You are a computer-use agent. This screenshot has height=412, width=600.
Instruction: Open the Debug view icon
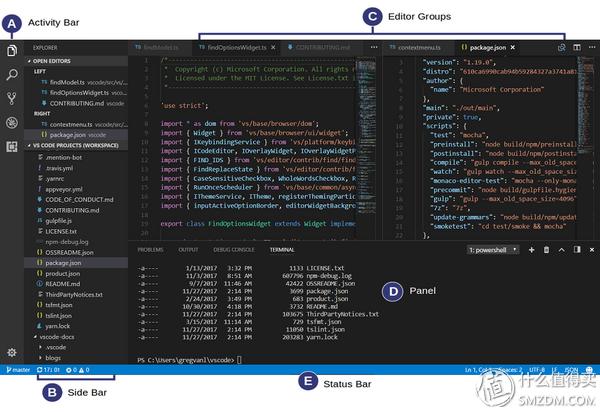[x=12, y=123]
